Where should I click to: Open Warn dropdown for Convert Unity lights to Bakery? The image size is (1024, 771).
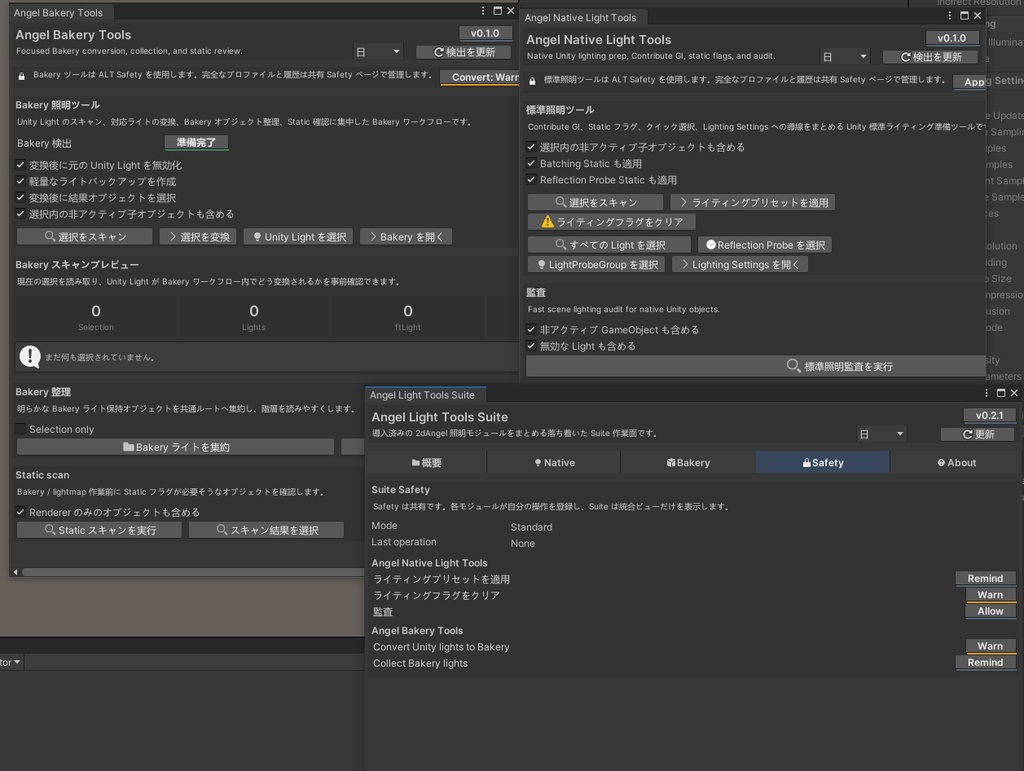click(x=990, y=646)
